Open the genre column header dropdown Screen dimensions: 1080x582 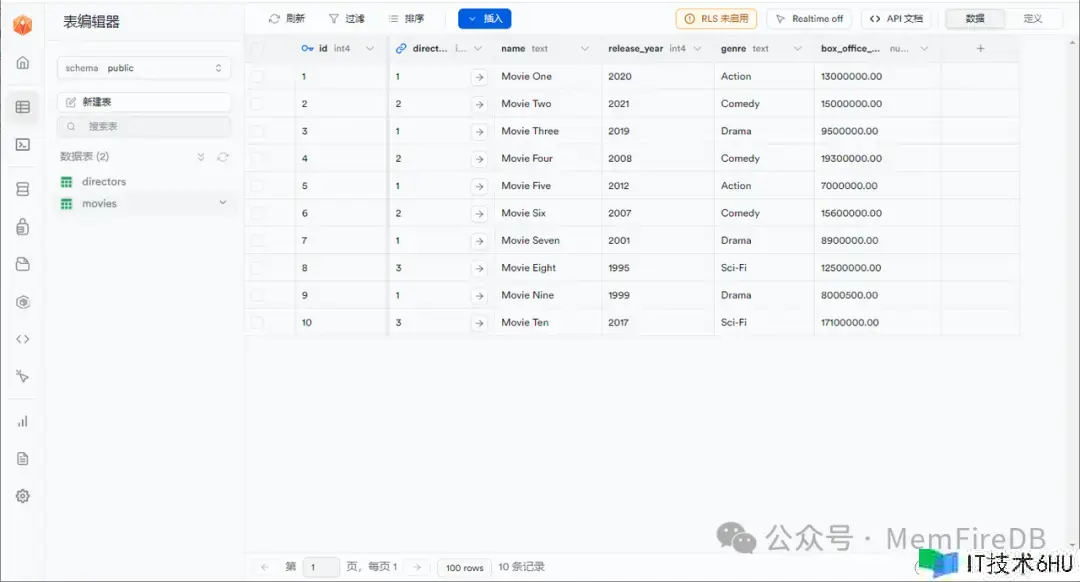click(x=797, y=48)
